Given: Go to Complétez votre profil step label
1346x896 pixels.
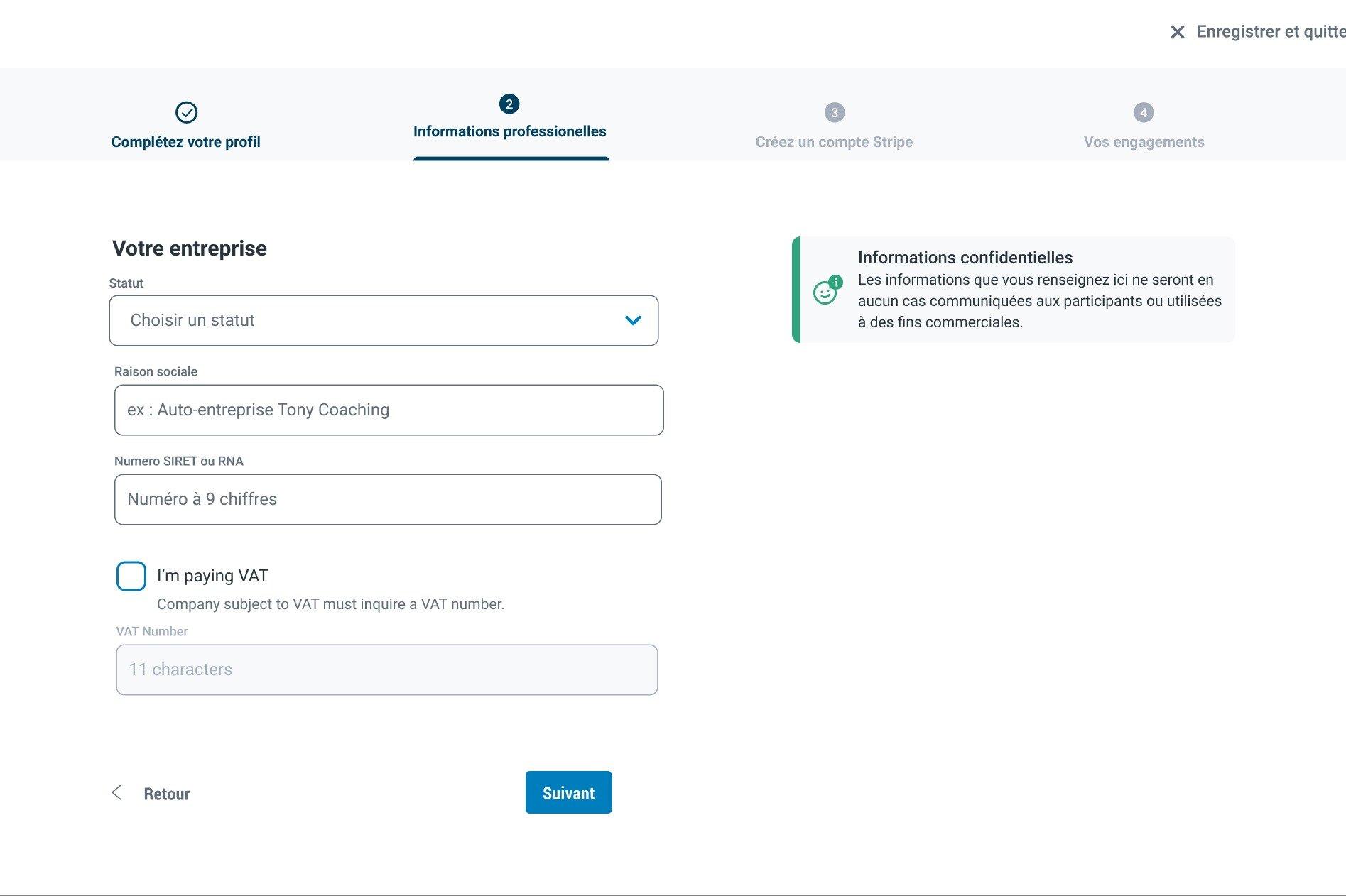Looking at the screenshot, I should (x=186, y=142).
